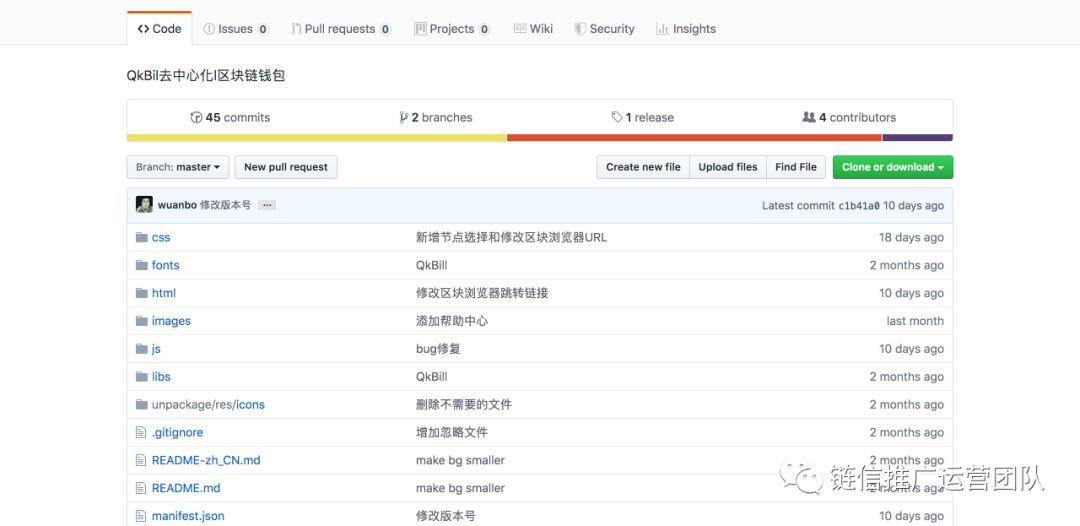
Task: Expand the Clone or download menu
Action: [x=892, y=167]
